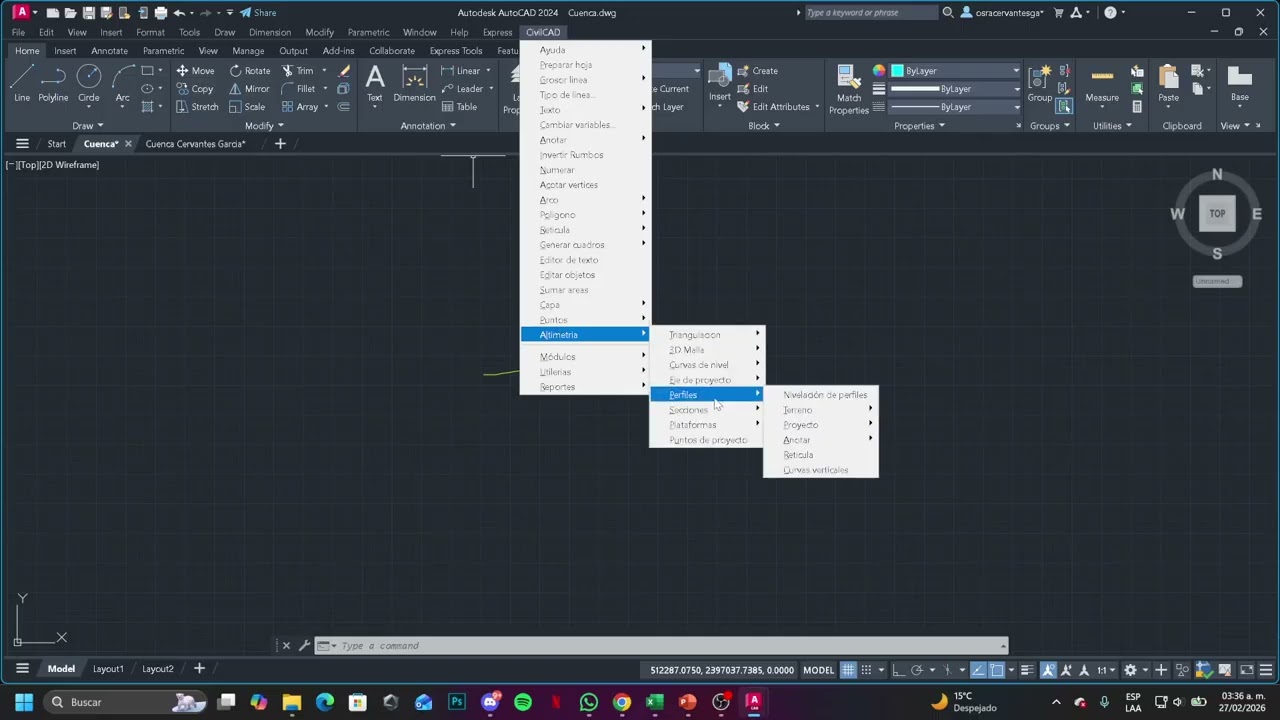Toggle auto-scale annotation objects

tap(1067, 670)
